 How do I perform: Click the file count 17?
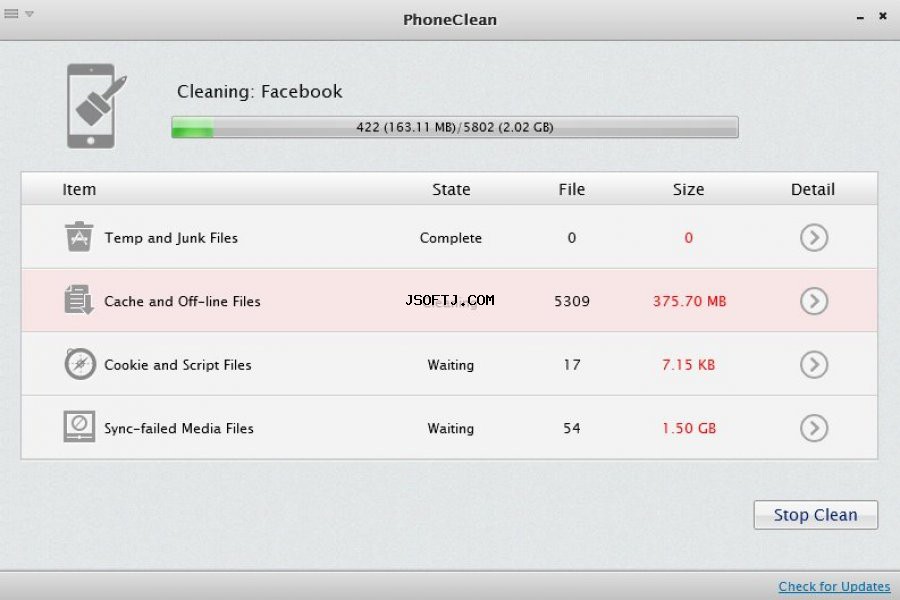pos(572,365)
